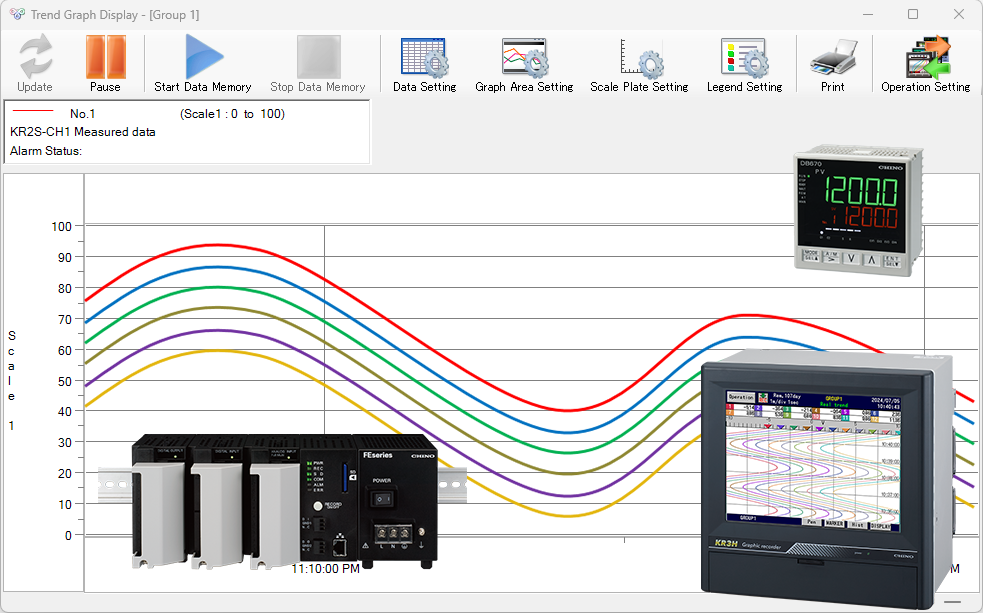983x613 pixels.
Task: Click the red trend line on the graph
Action: coord(217,244)
